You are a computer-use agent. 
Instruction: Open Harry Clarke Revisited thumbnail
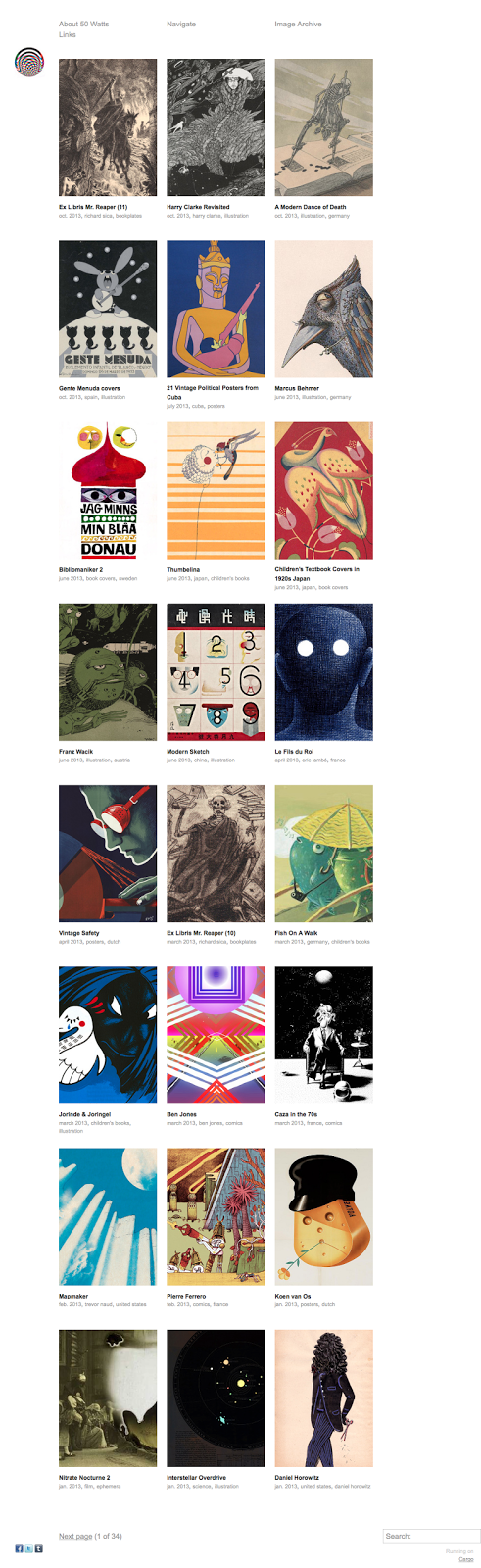pos(216,127)
